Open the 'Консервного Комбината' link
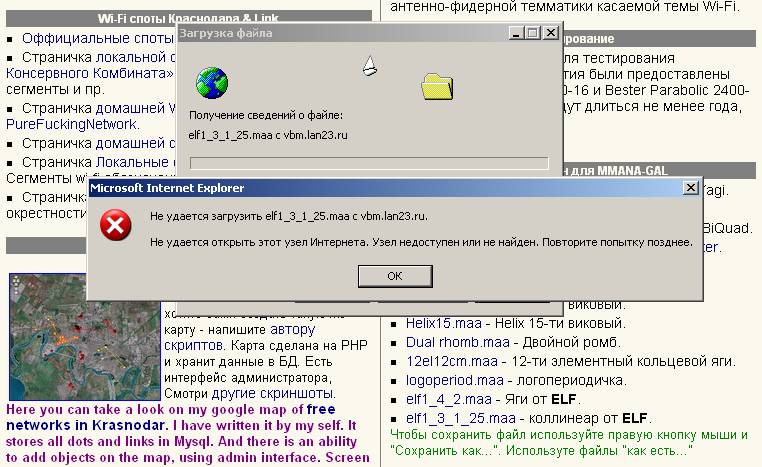The width and height of the screenshot is (762, 467). coord(89,73)
